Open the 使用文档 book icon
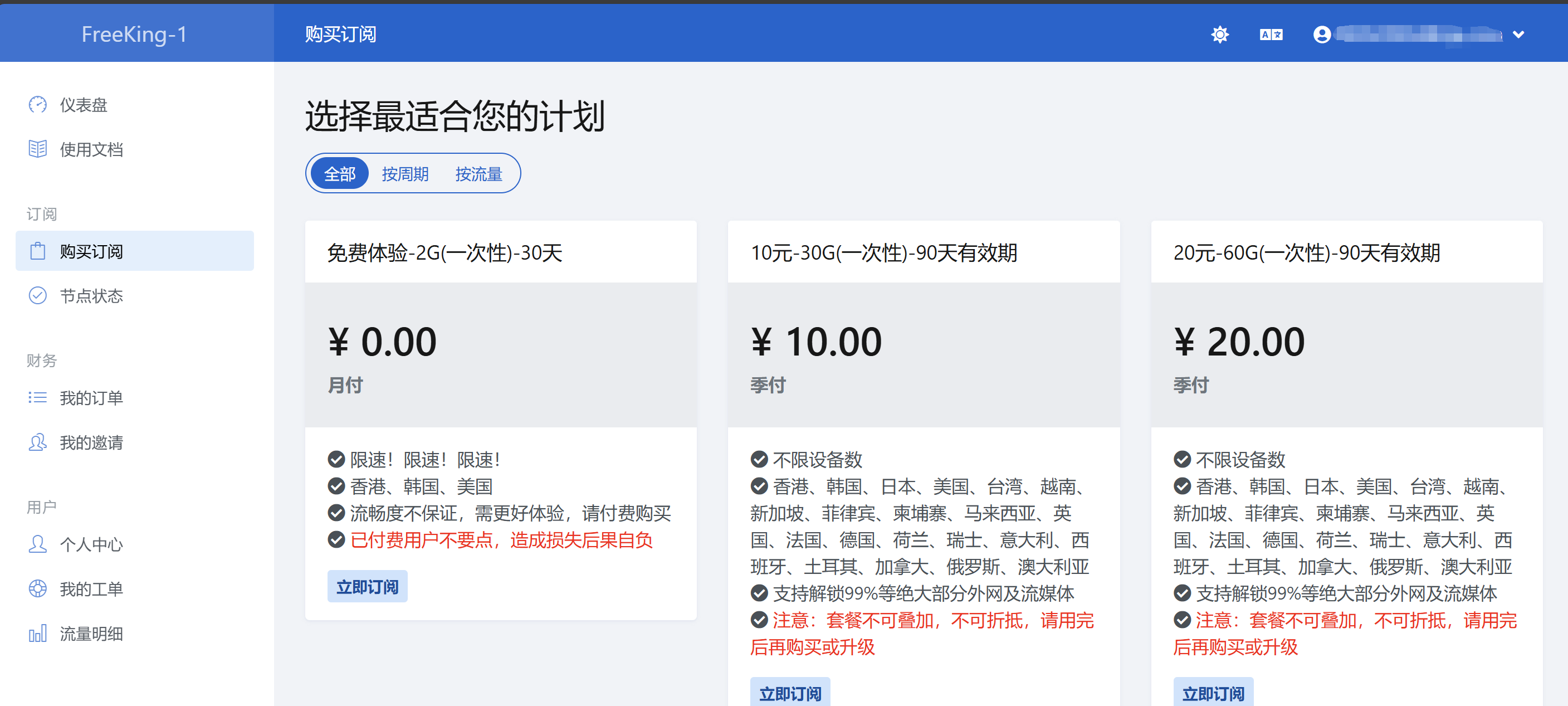This screenshot has height=706, width=1568. point(37,149)
